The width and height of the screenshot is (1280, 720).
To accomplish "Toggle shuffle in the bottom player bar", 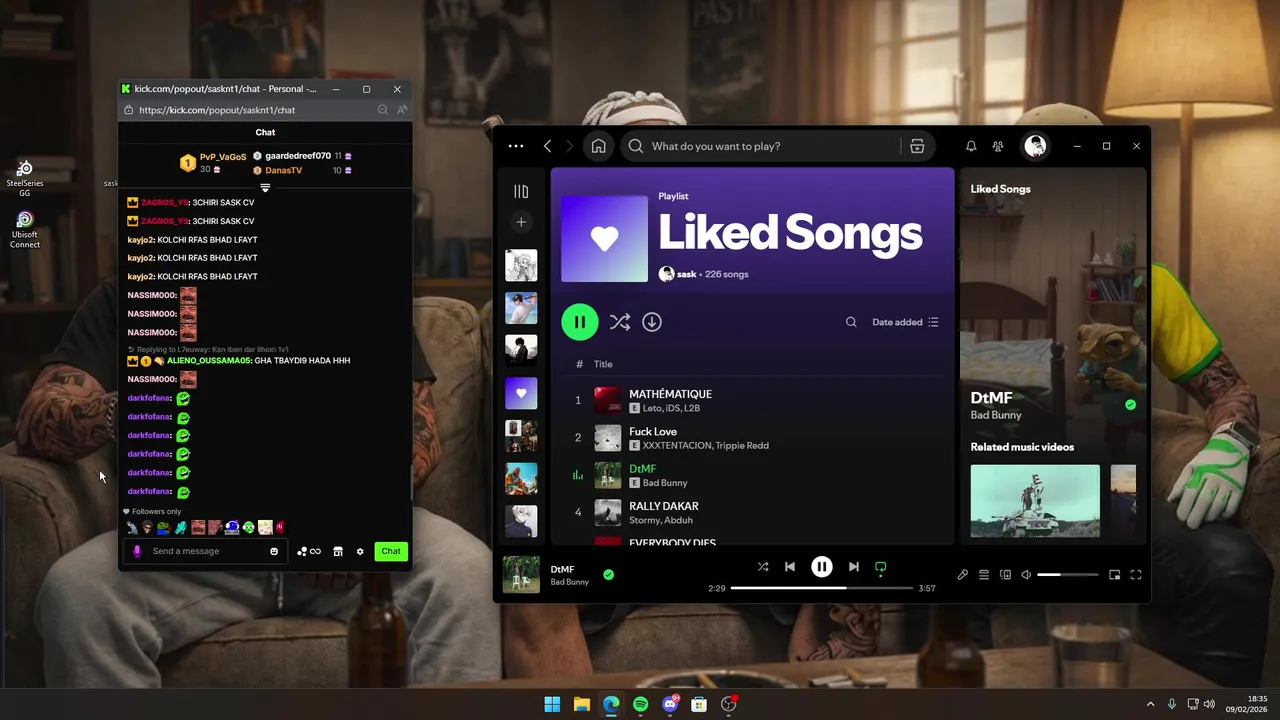I will click(x=763, y=567).
